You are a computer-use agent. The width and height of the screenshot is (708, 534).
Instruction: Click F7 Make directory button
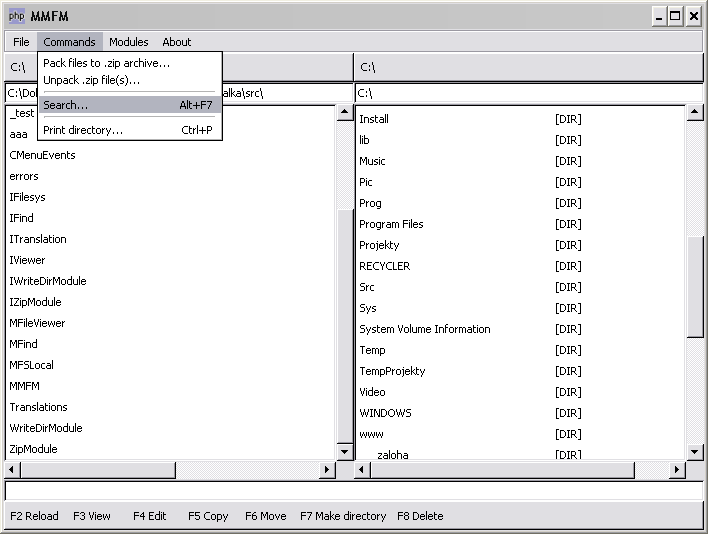tap(343, 516)
